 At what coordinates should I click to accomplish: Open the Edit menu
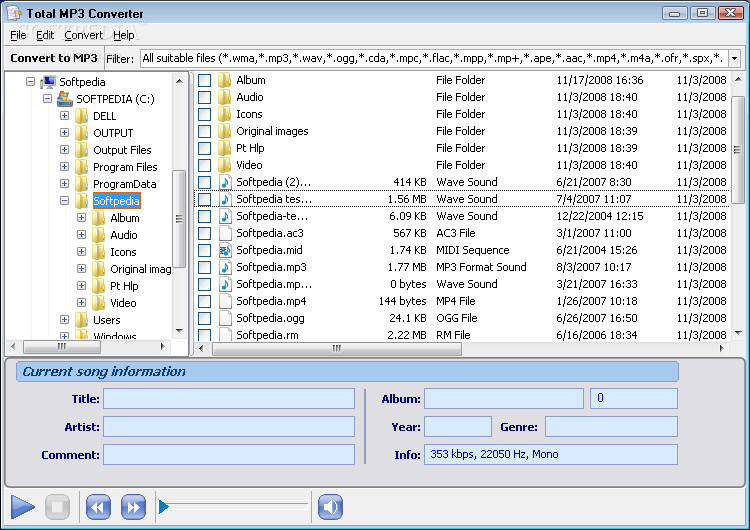coord(45,35)
